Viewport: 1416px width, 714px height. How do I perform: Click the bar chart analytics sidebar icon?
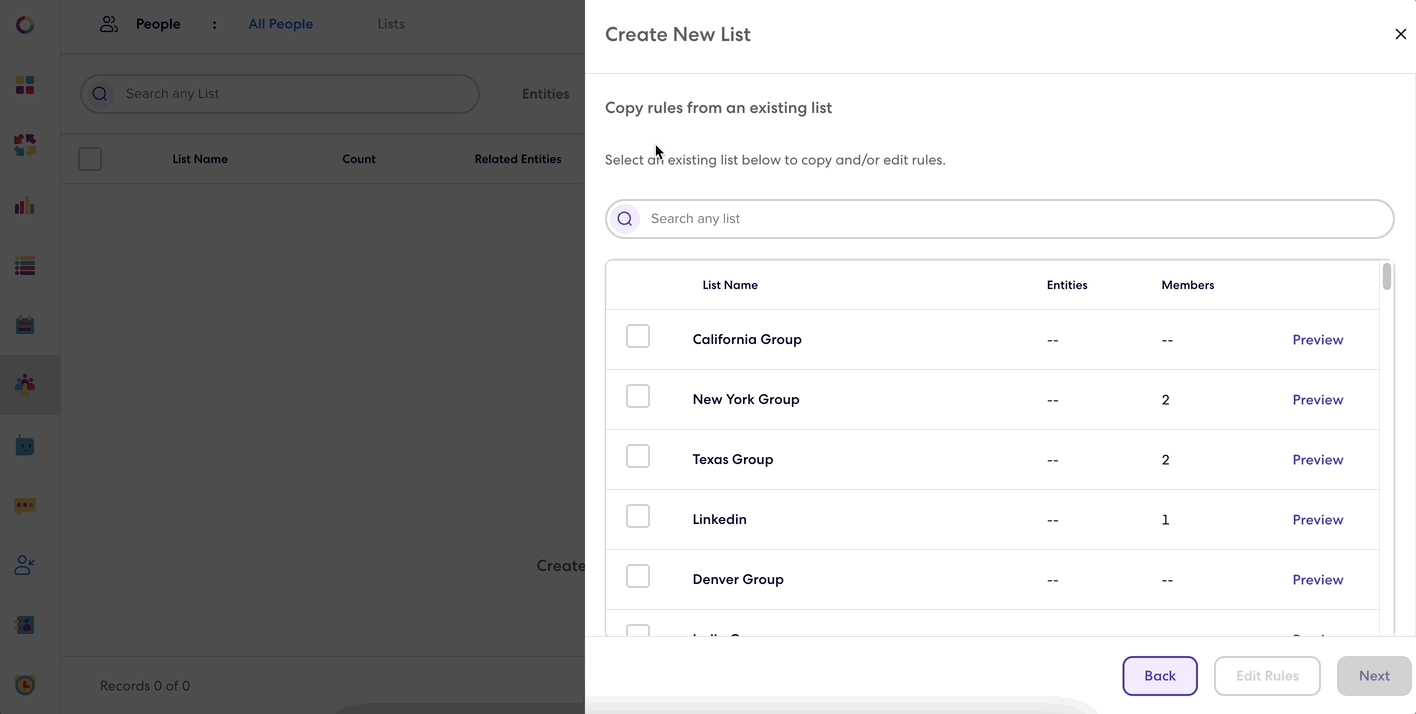pos(25,206)
